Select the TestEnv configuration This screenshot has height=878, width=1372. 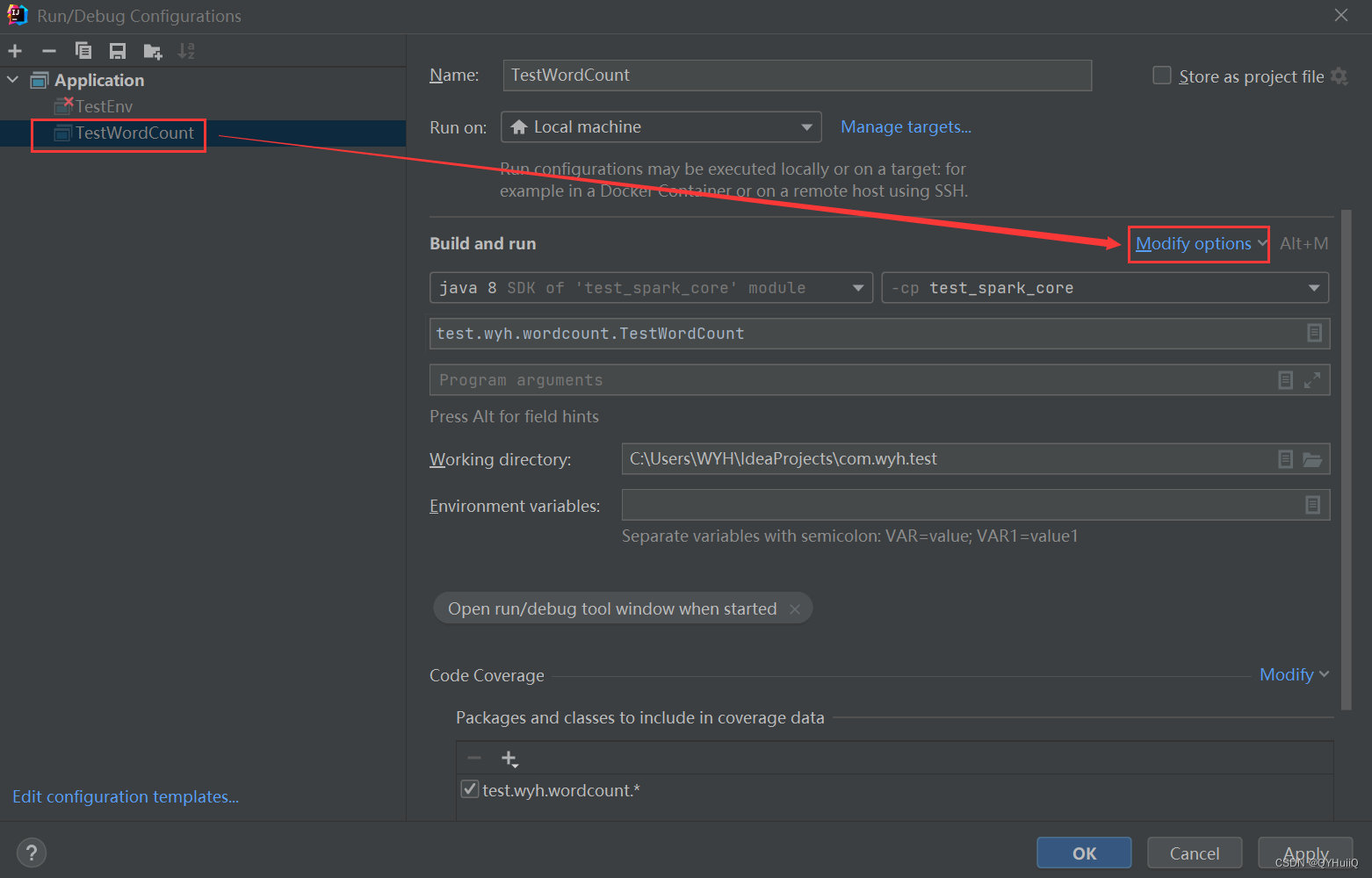pos(104,106)
